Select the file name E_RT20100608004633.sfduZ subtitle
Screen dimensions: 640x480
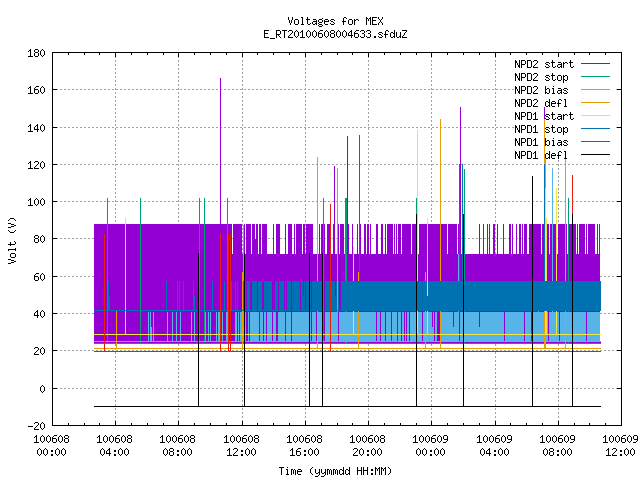click(x=335, y=34)
